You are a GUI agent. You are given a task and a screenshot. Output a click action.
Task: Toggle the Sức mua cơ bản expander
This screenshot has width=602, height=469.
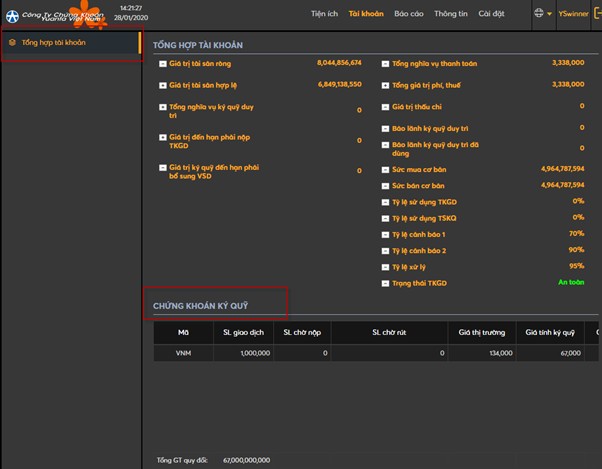click(386, 170)
